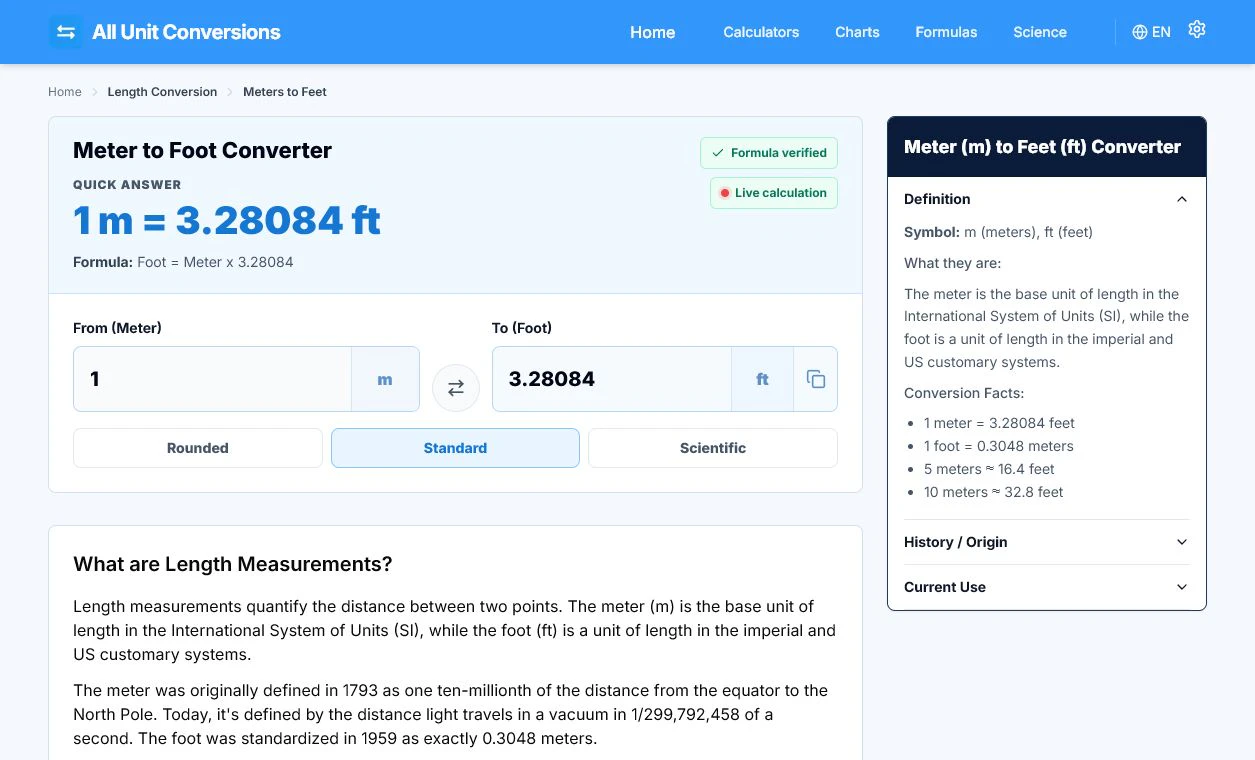
Task: Click the '5 meters ≈ 16.4 feet' fact
Action: pos(989,469)
